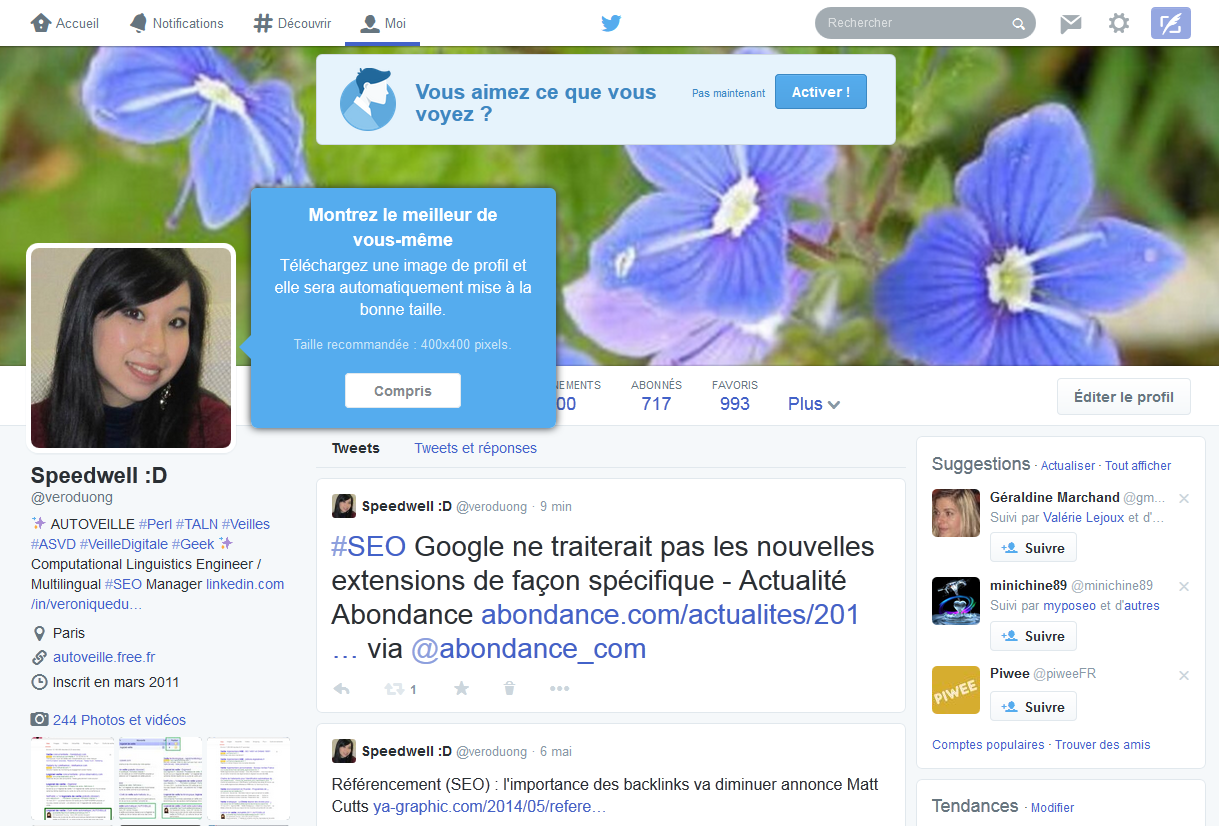
Task: Dismiss the Géraldine Marchand suggestion
Action: [1184, 498]
